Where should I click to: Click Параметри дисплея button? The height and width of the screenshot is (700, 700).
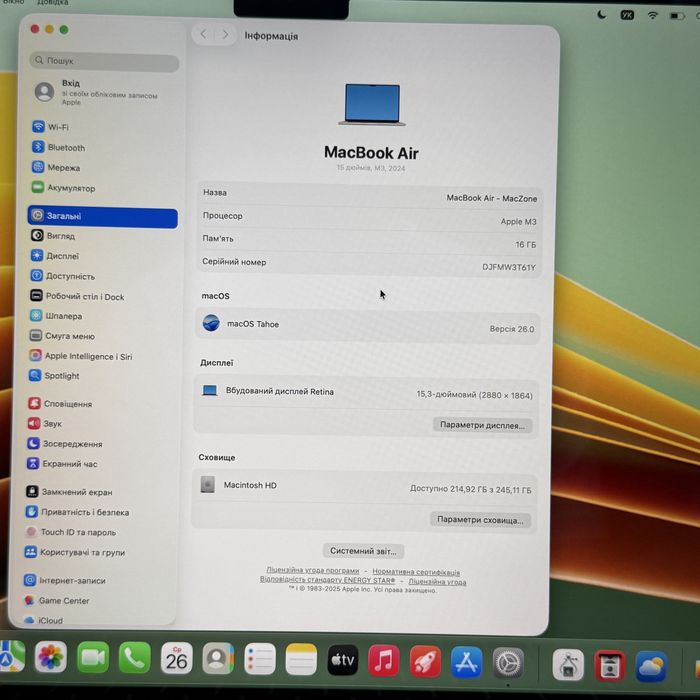[482, 425]
